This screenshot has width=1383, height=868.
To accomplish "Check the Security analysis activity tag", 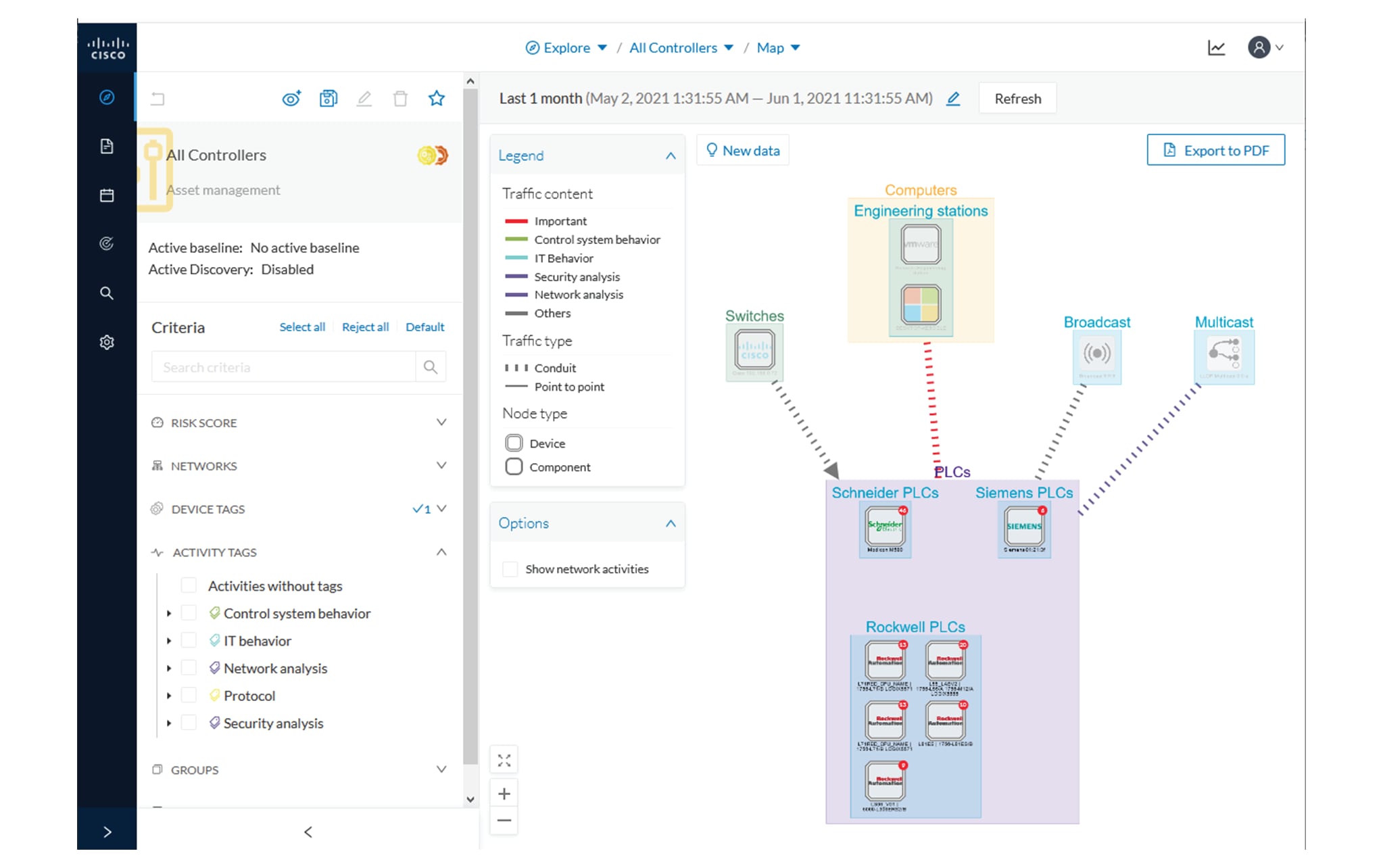I will click(189, 723).
